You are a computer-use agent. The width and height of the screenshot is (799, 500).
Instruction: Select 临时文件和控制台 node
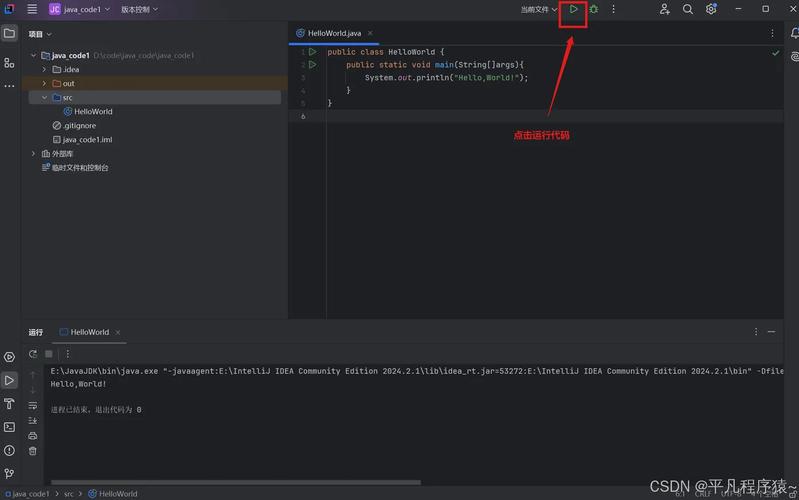pyautogui.click(x=75, y=167)
